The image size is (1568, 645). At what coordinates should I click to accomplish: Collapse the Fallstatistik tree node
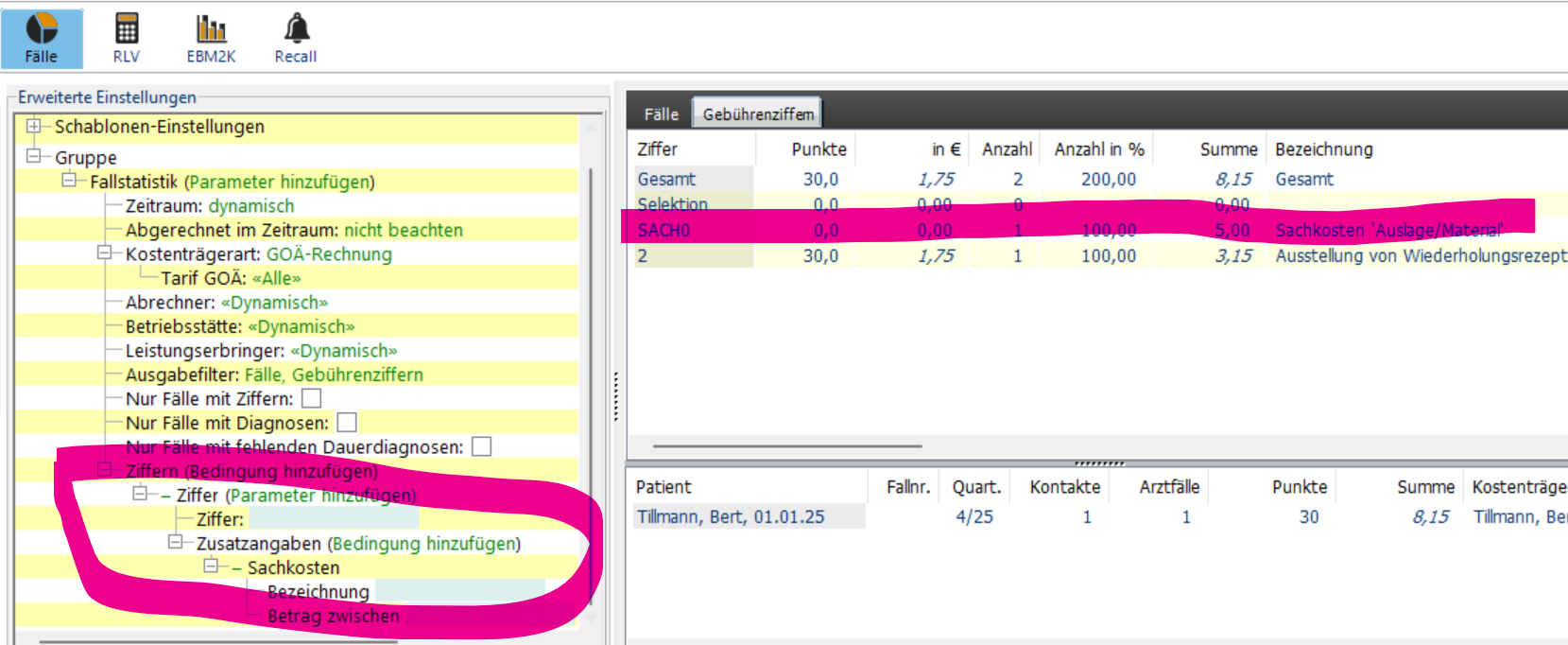(69, 180)
